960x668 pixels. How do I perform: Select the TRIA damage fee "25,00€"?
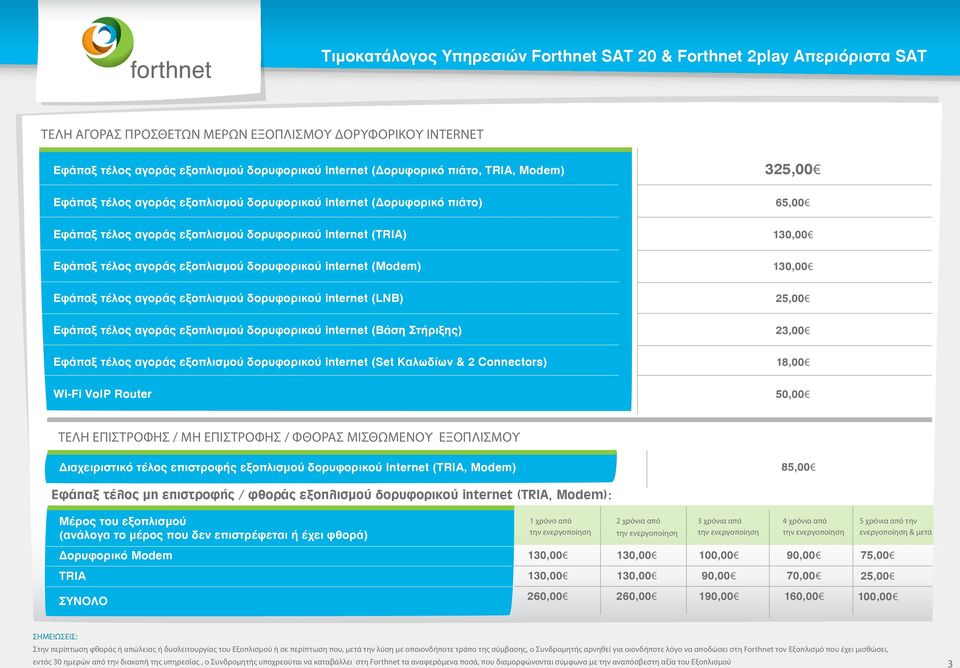point(877,576)
